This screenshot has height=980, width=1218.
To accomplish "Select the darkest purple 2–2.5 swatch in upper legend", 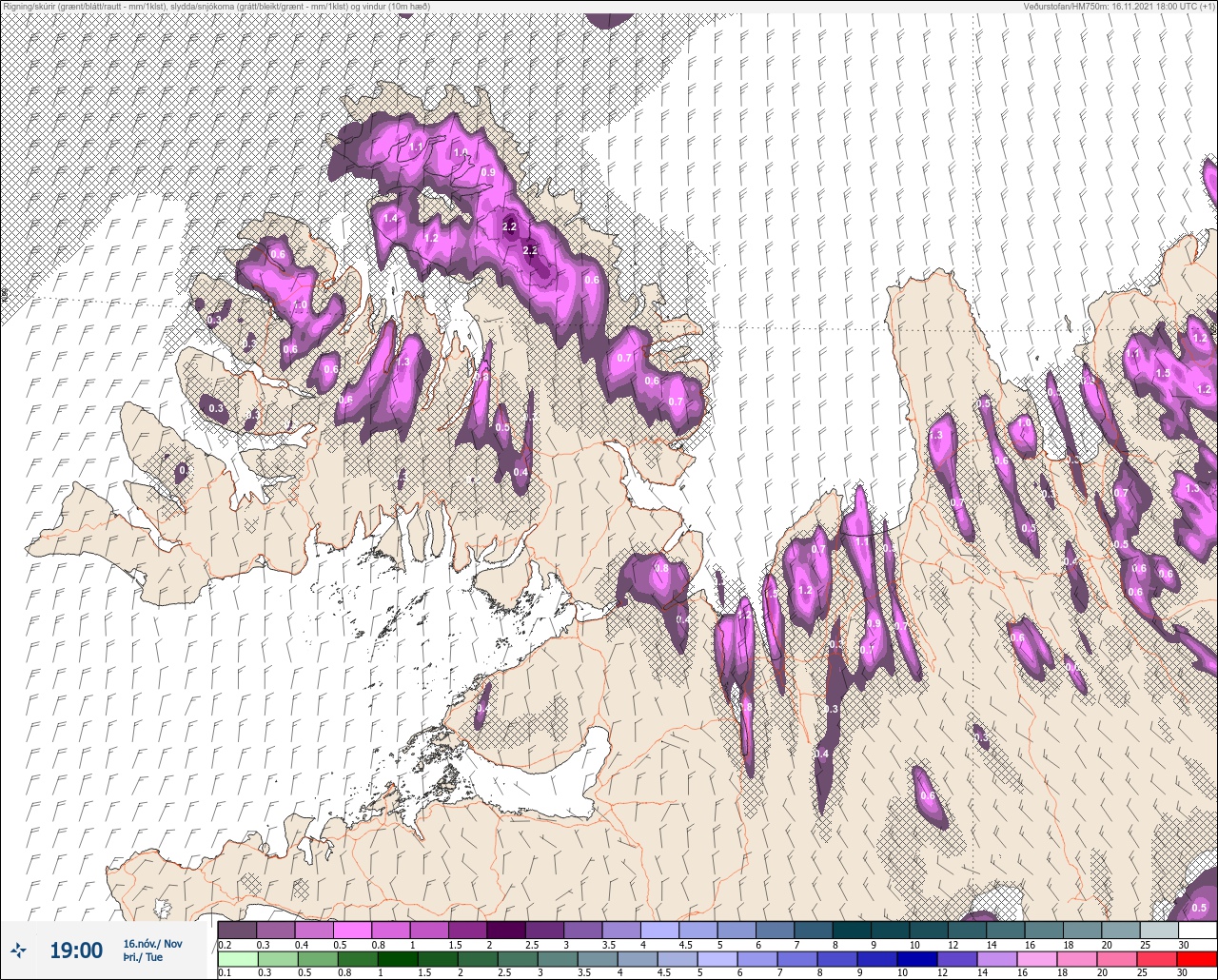I will (505, 930).
